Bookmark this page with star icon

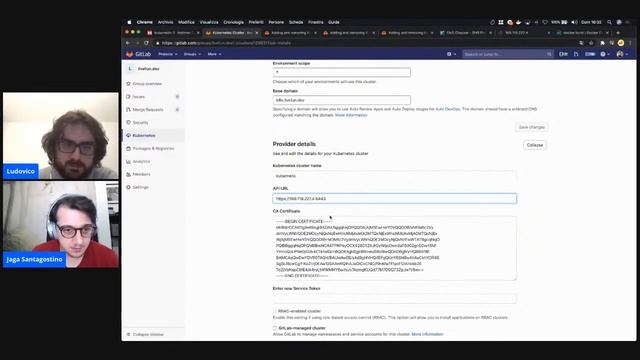click(x=591, y=43)
